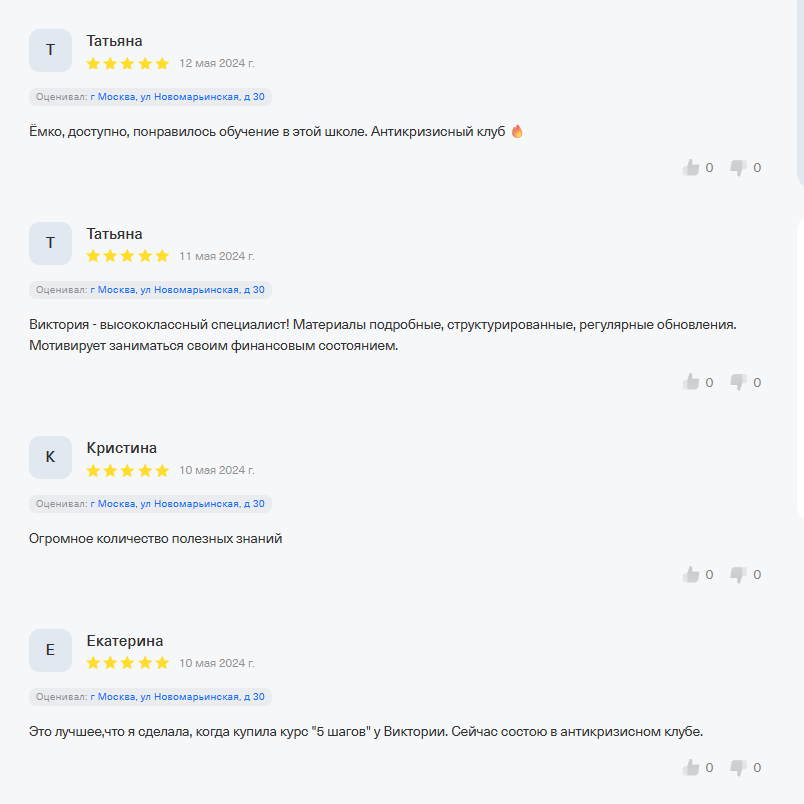Viewport: 804px width, 804px height.
Task: Dislike Tatyana's 12 May 2024 review
Action: 739,168
